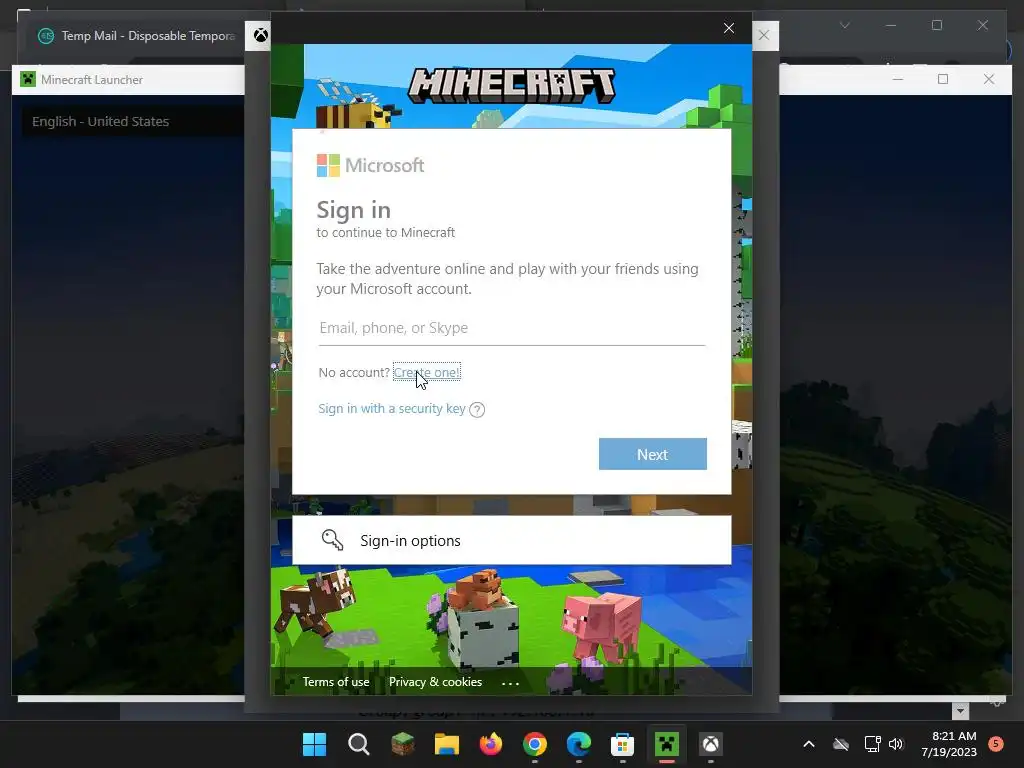Viewport: 1024px width, 768px height.
Task: Close the Minecraft Launcher window
Action: point(989,79)
